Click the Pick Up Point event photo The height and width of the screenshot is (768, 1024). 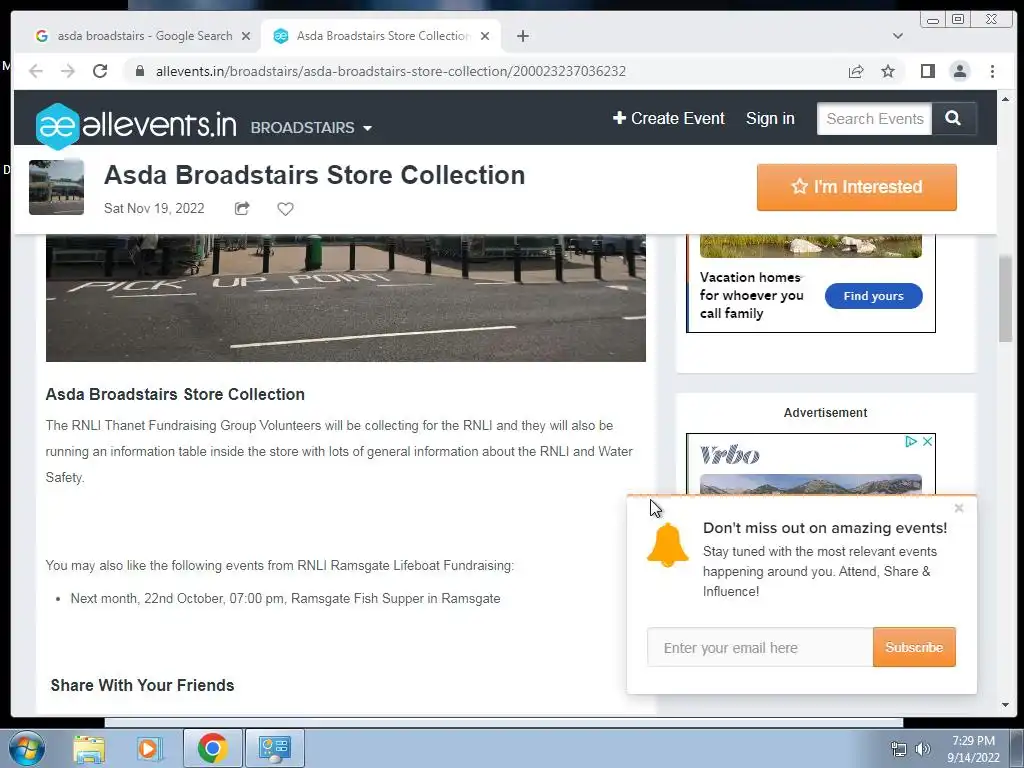(345, 298)
